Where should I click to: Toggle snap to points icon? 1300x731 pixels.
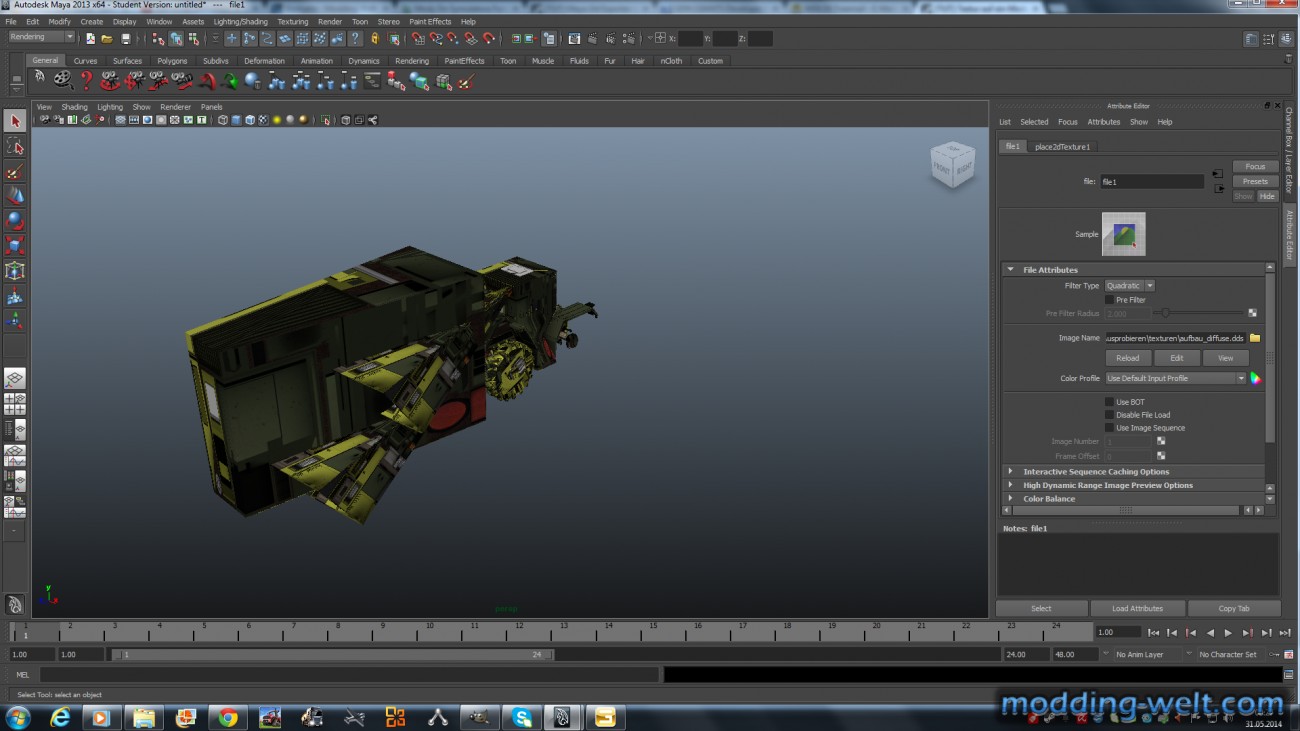(453, 39)
